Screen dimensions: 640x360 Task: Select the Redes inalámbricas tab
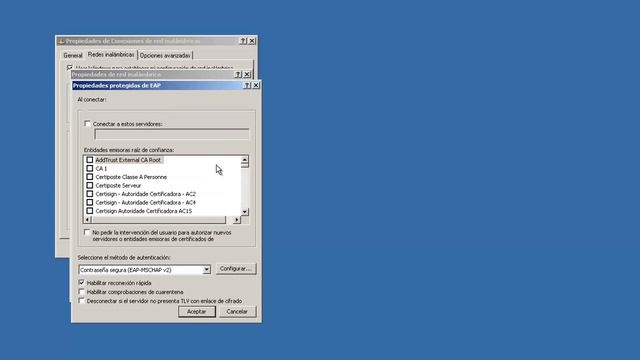[111, 54]
